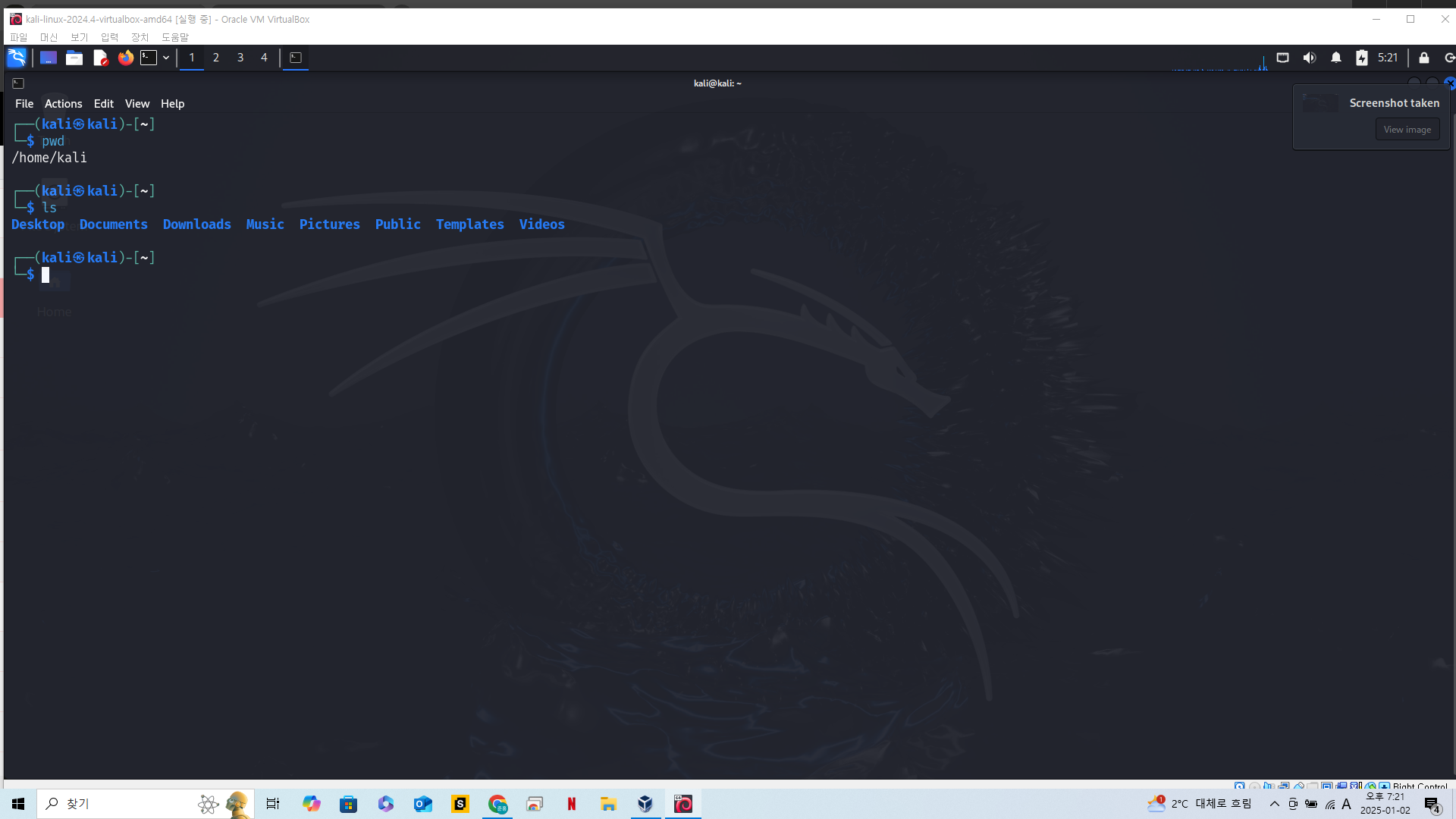
Task: Click the screenshot notification thumbnail
Action: coord(1321,104)
